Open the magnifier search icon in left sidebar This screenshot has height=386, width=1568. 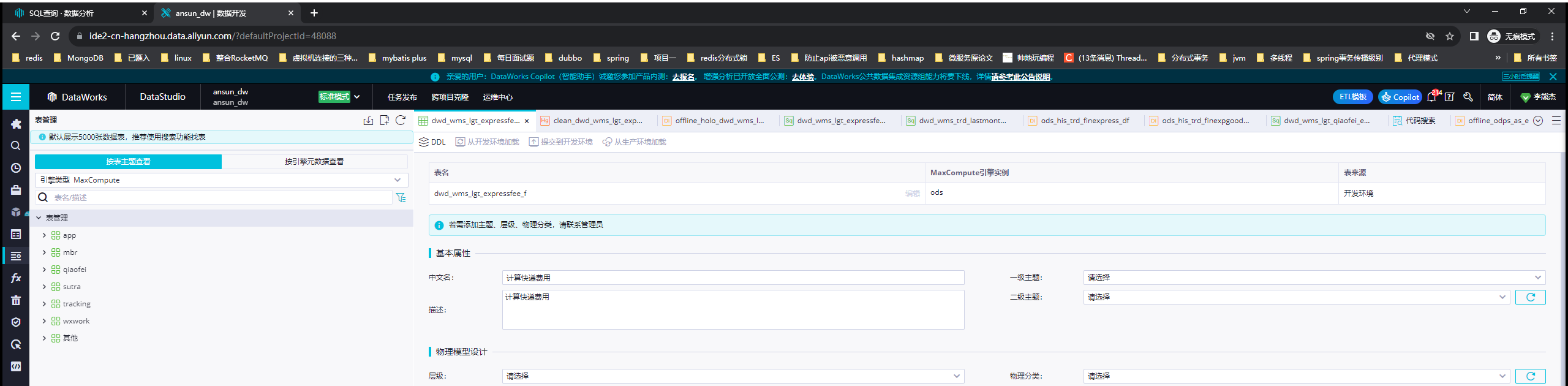click(x=16, y=146)
